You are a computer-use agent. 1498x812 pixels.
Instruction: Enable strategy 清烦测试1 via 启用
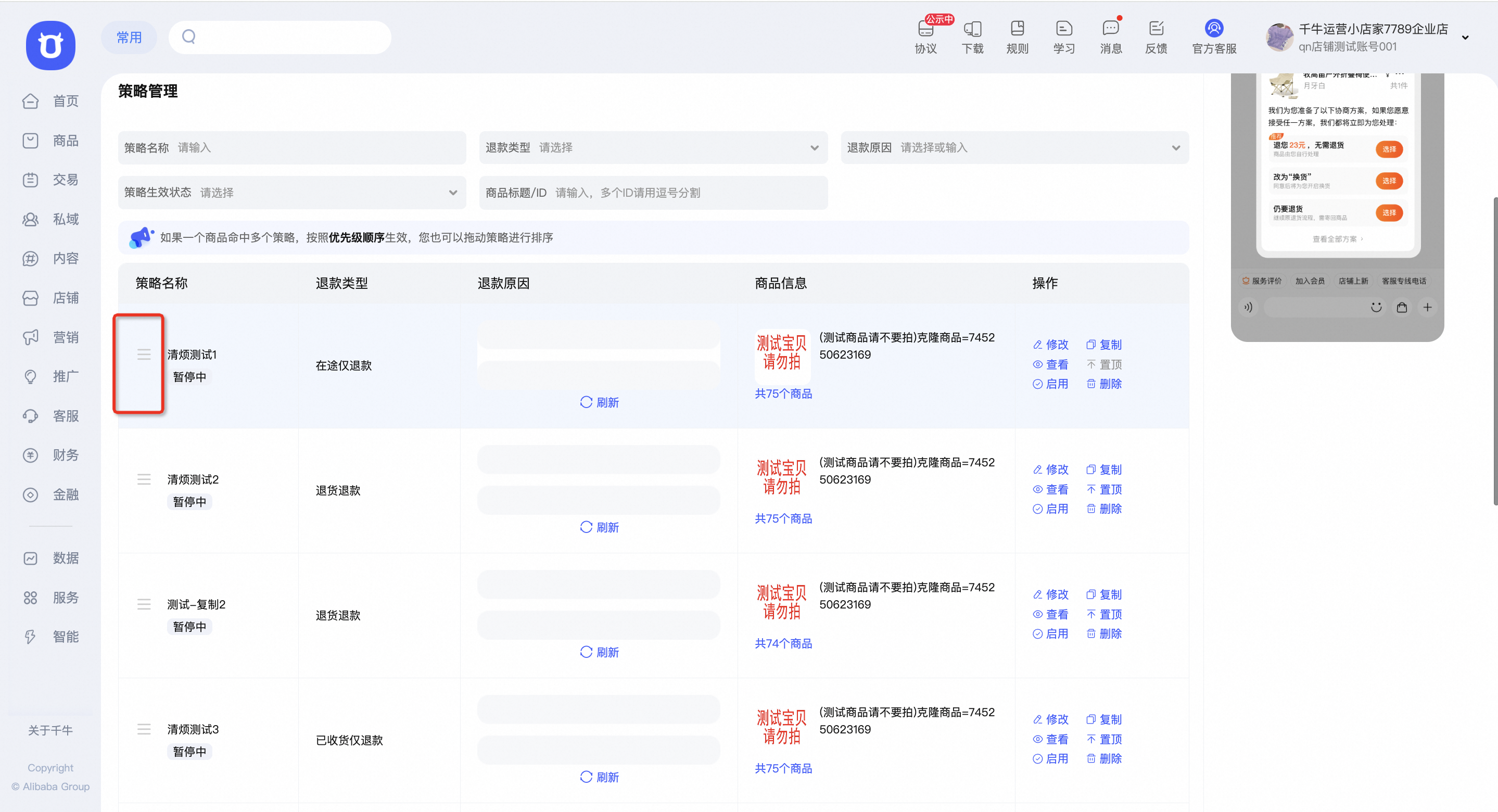(1057, 384)
